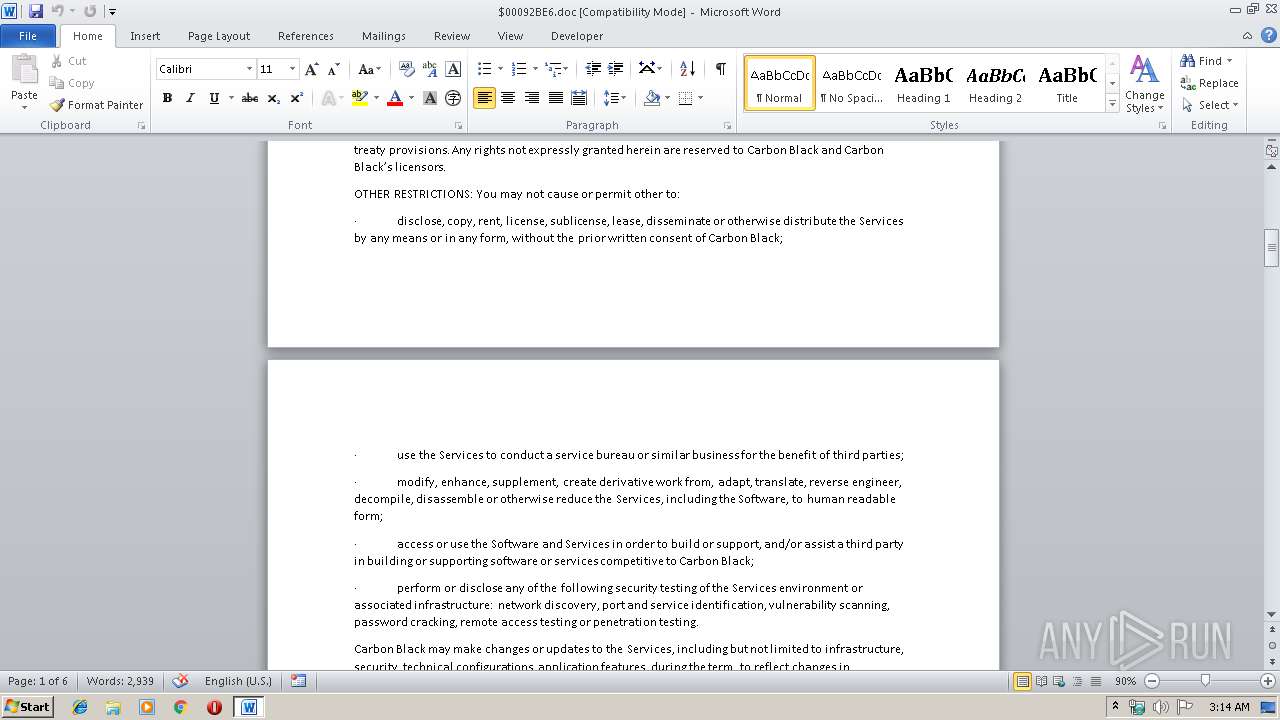Open the numbering list dropdown arrow
The image size is (1280, 720).
[x=535, y=69]
